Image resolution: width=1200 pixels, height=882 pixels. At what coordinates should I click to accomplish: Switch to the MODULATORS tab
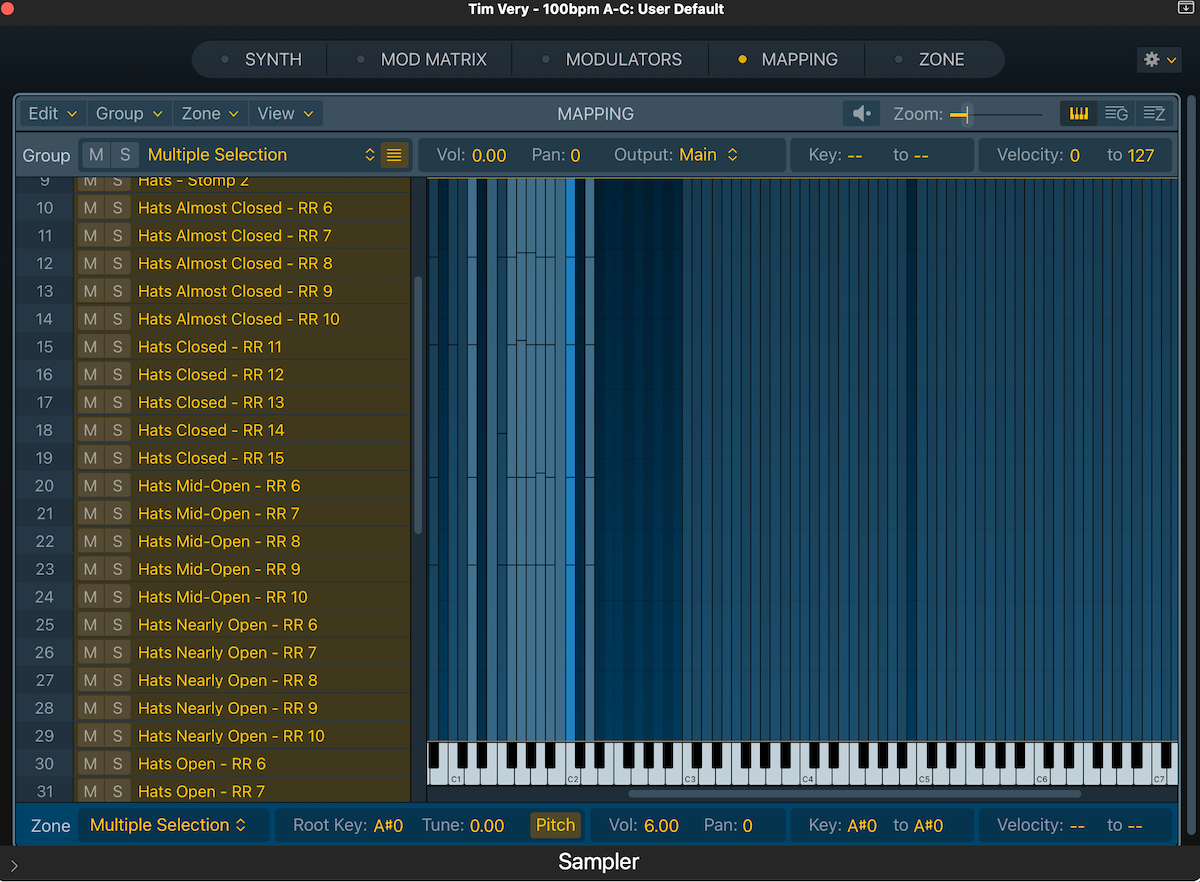623,60
